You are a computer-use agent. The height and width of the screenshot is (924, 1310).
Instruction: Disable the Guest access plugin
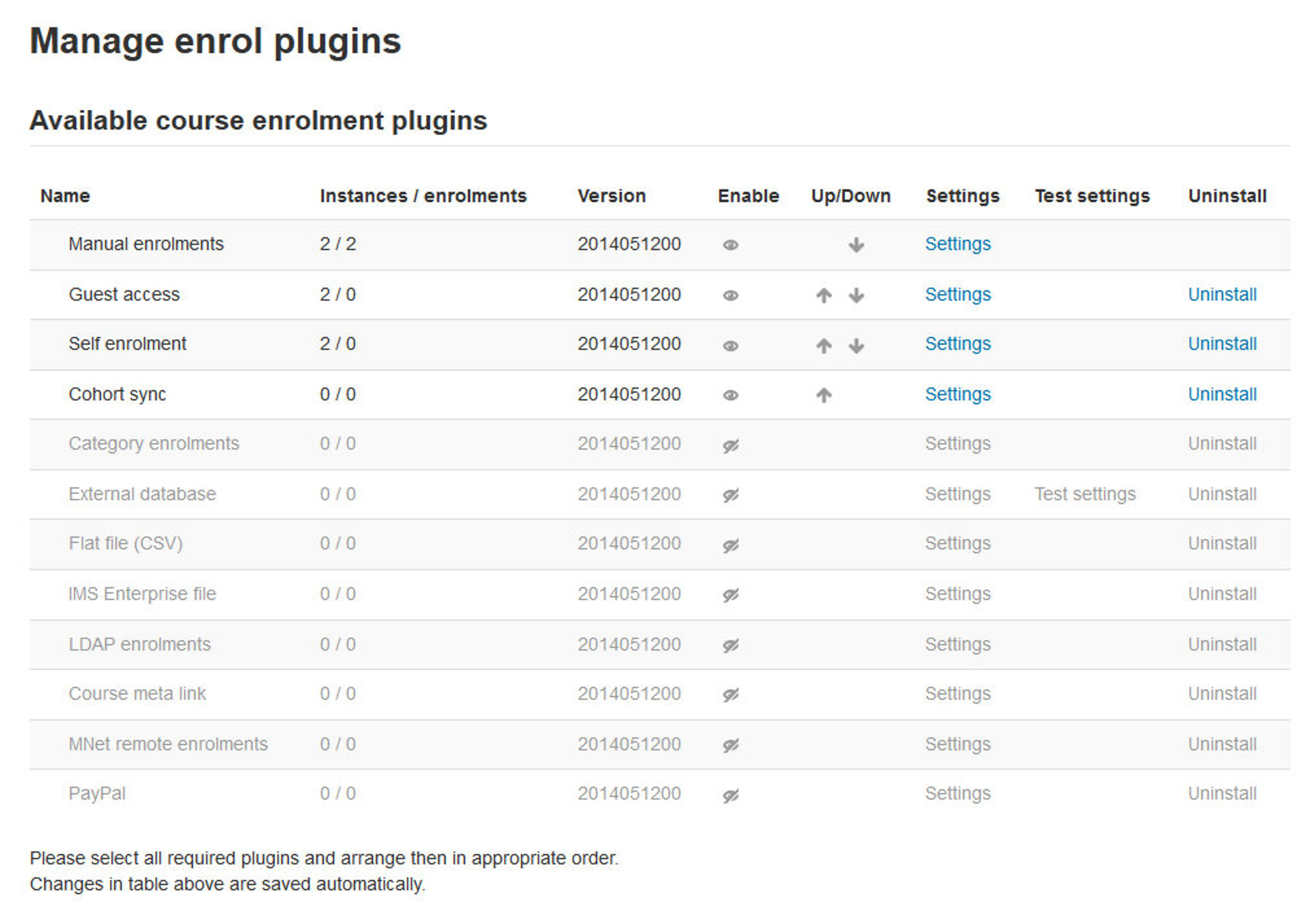point(730,295)
